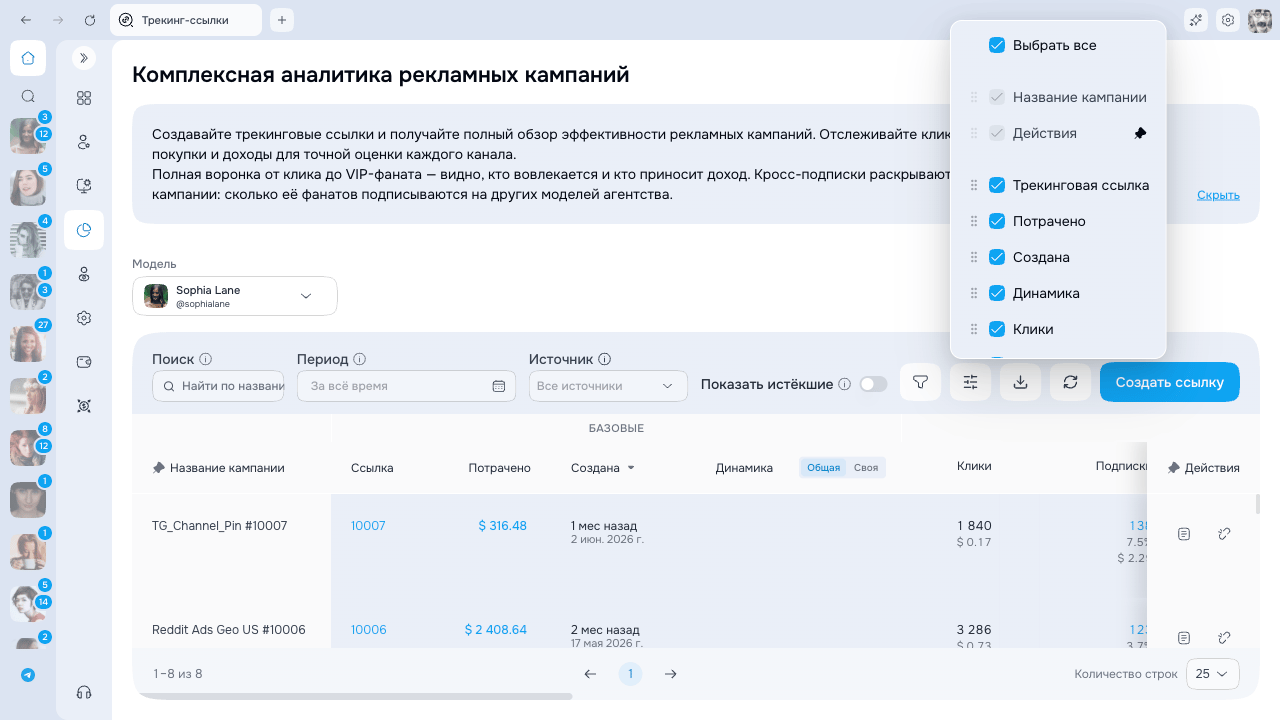Open the dashboard grid icon
The width and height of the screenshot is (1280, 720).
tap(84, 98)
